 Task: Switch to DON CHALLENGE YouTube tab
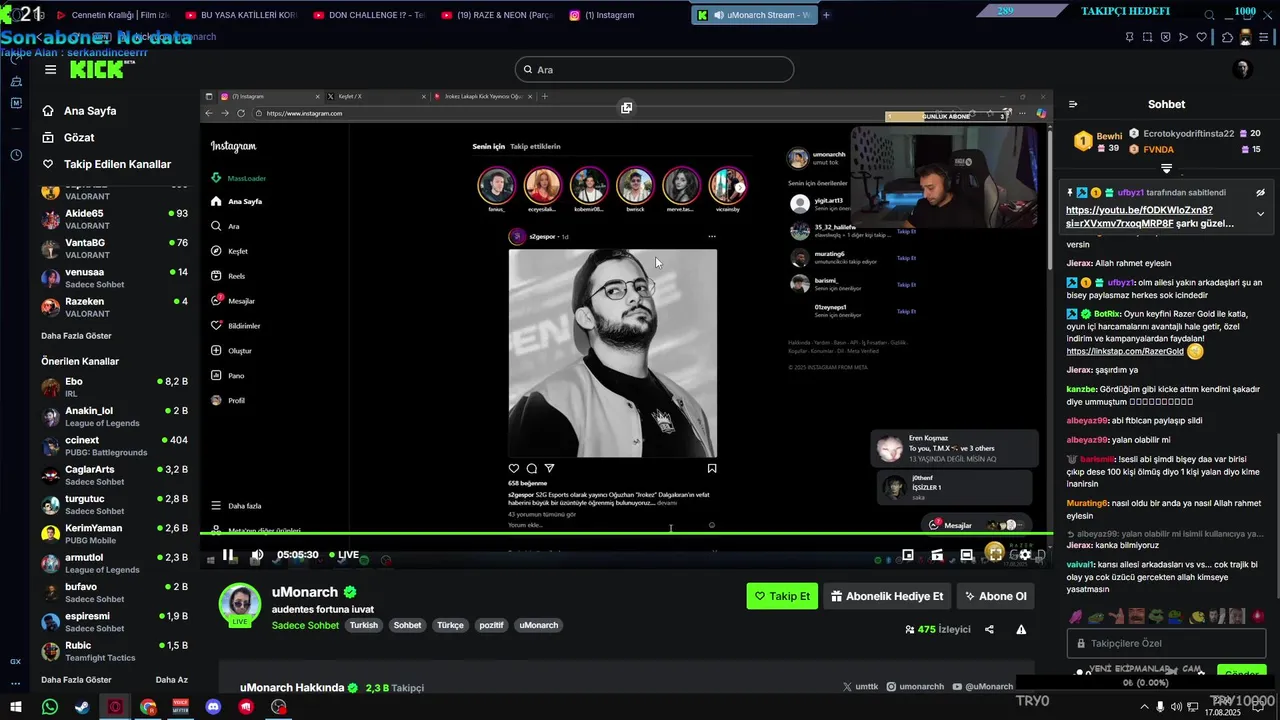[x=370, y=15]
